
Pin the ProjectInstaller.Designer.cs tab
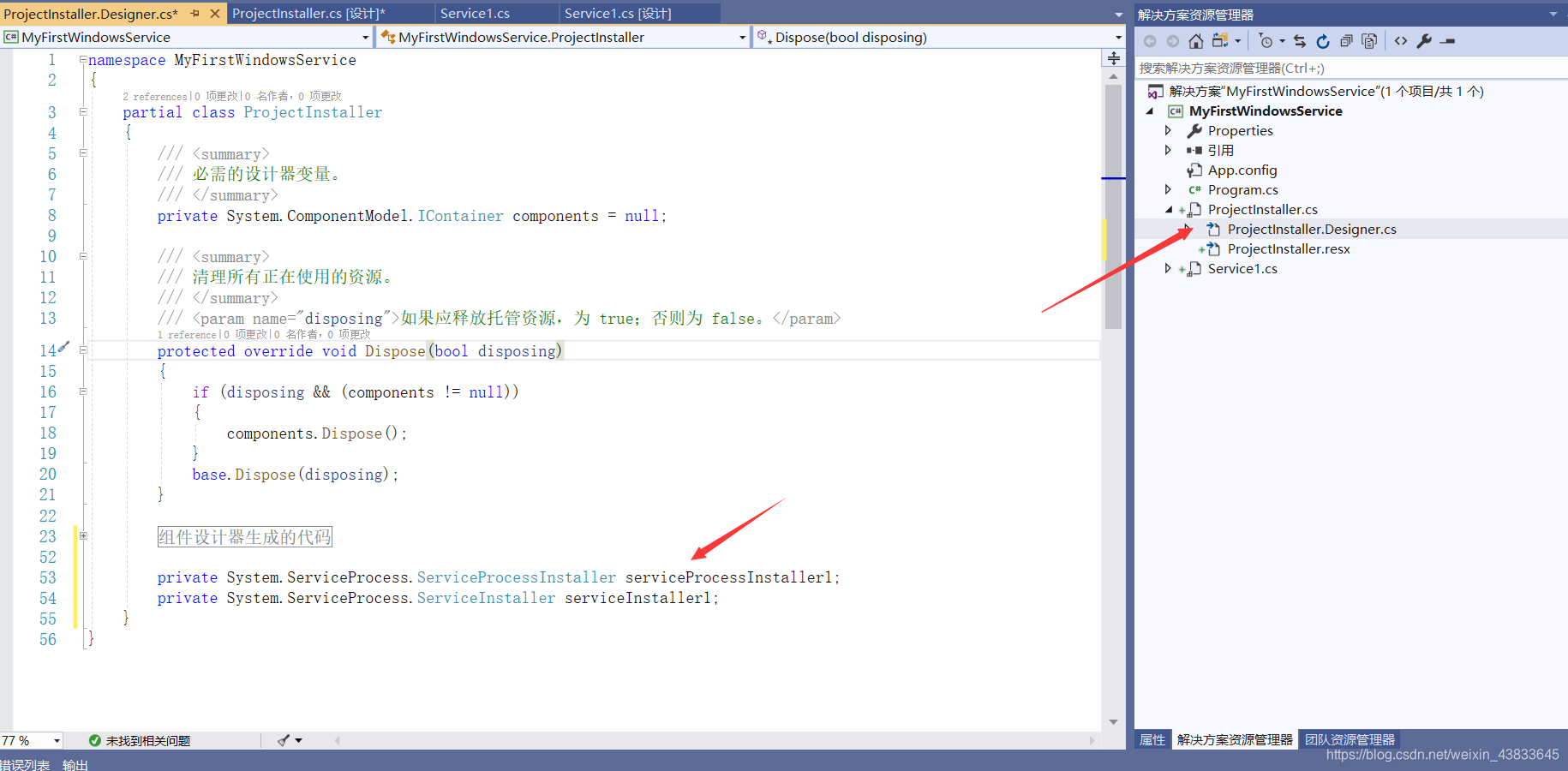tap(195, 13)
